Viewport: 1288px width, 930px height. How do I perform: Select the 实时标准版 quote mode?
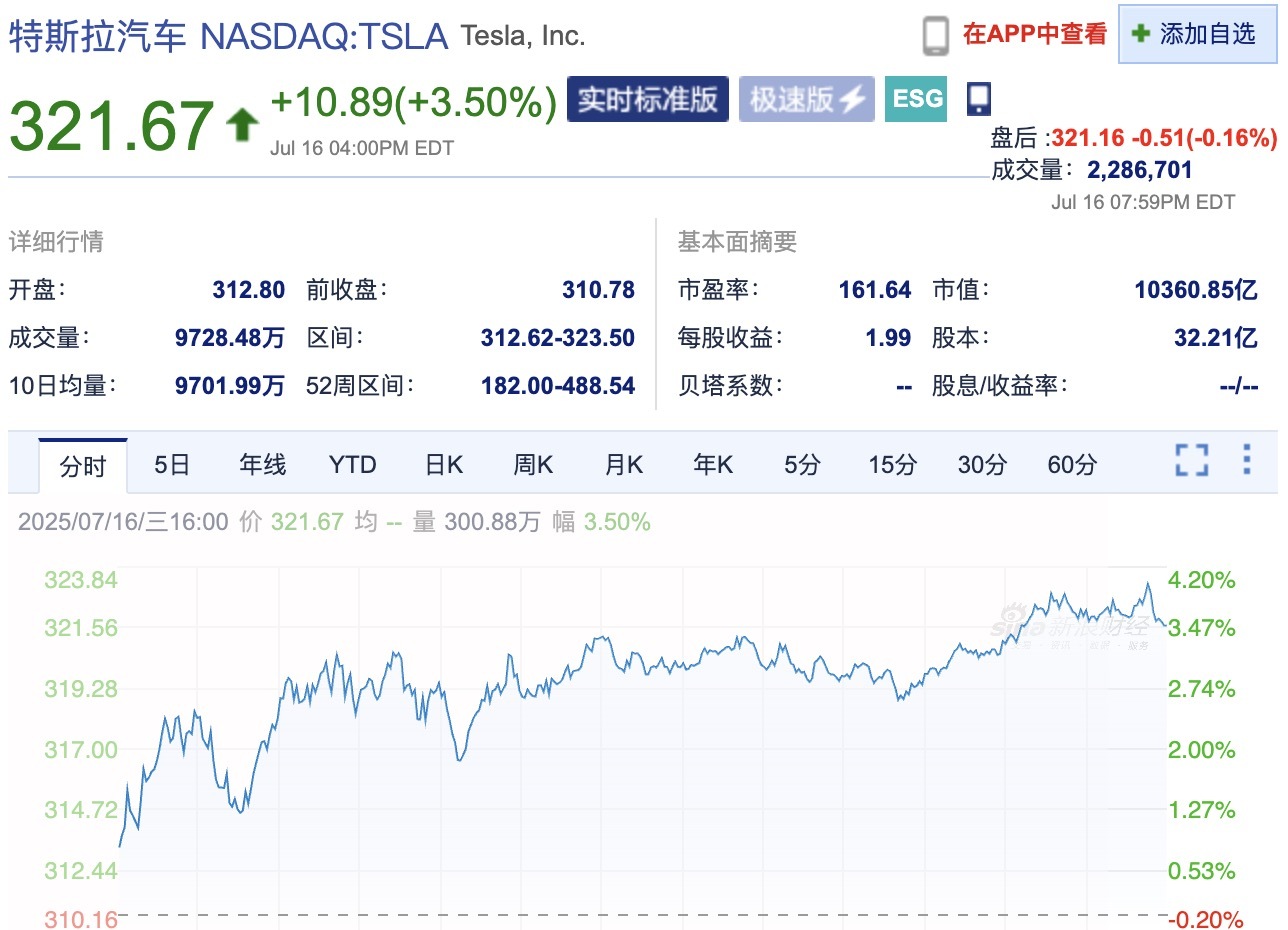pyautogui.click(x=648, y=99)
